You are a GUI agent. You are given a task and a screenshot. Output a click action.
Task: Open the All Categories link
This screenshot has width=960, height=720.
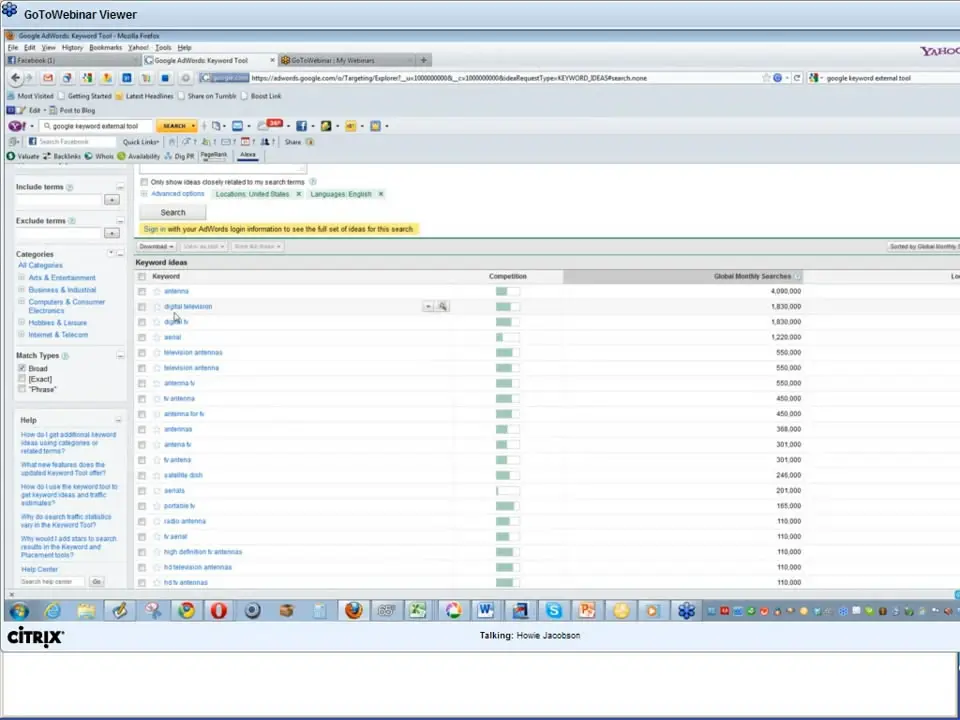pos(40,266)
